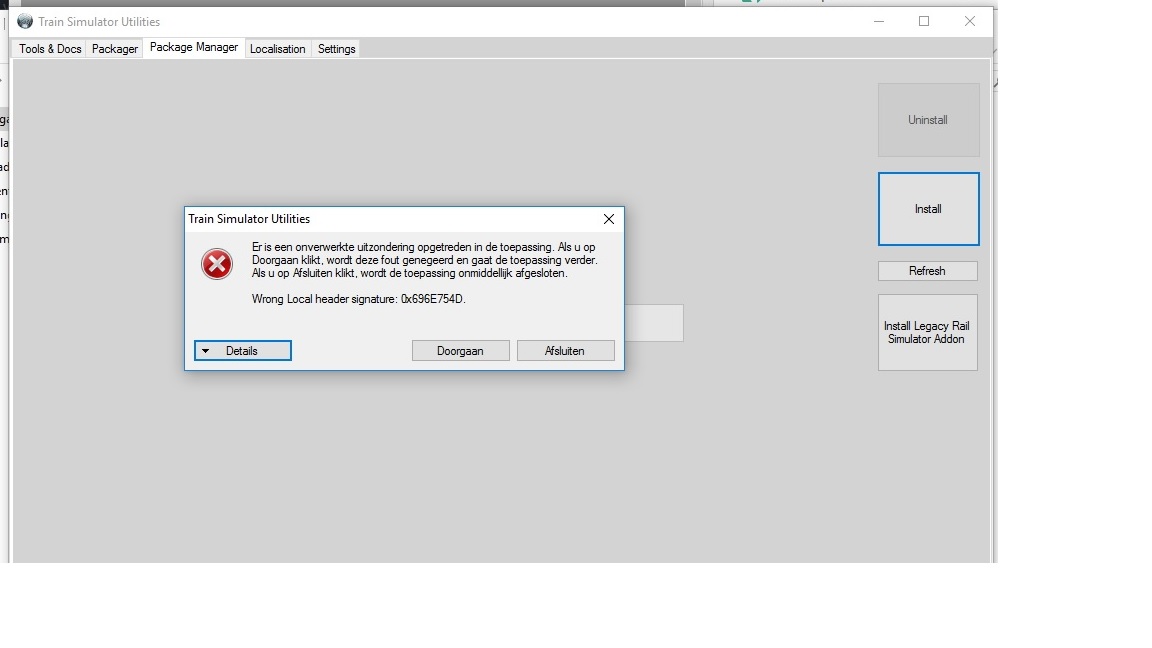Image resolution: width=1152 pixels, height=648 pixels.
Task: Click the Train Simulator Utilities app icon
Action: [25, 21]
